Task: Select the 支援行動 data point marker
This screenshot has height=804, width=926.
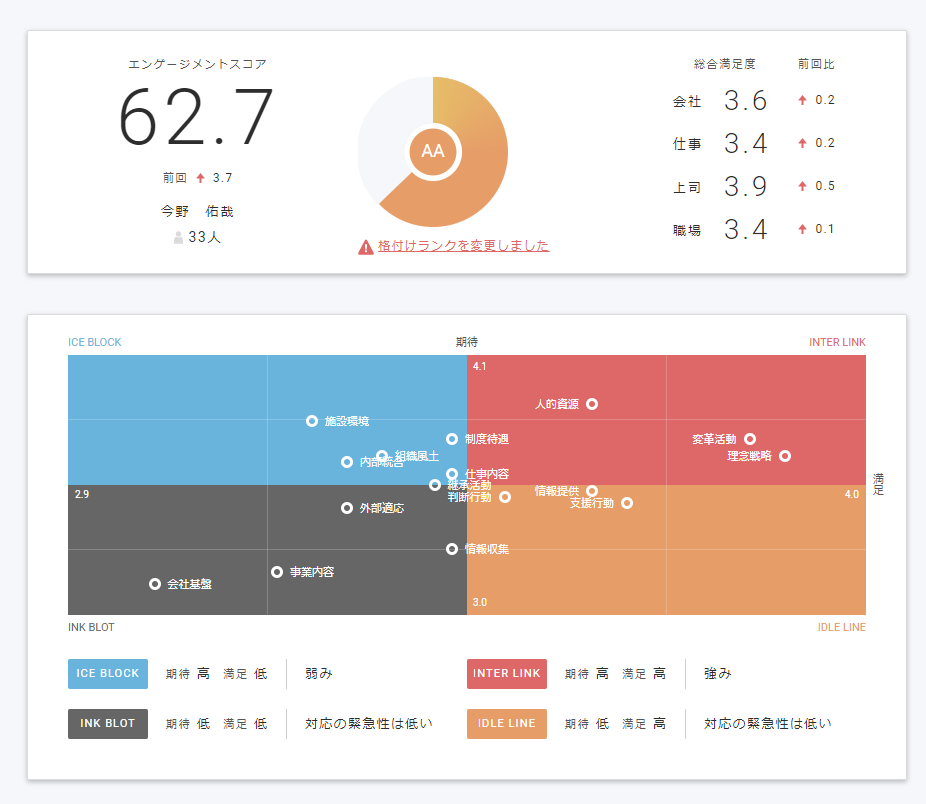Action: (627, 503)
